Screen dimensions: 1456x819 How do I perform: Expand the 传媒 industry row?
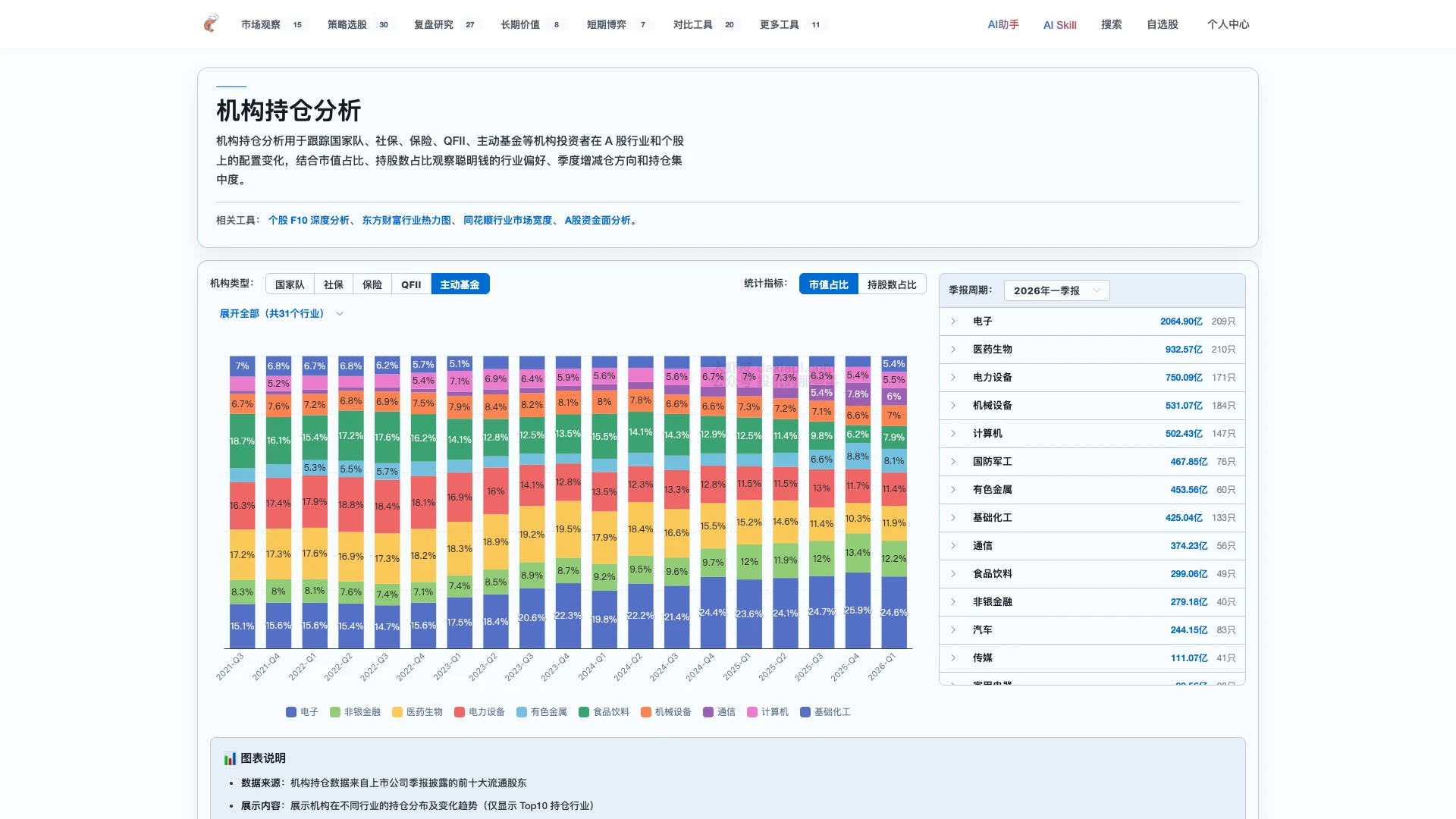[1092, 658]
